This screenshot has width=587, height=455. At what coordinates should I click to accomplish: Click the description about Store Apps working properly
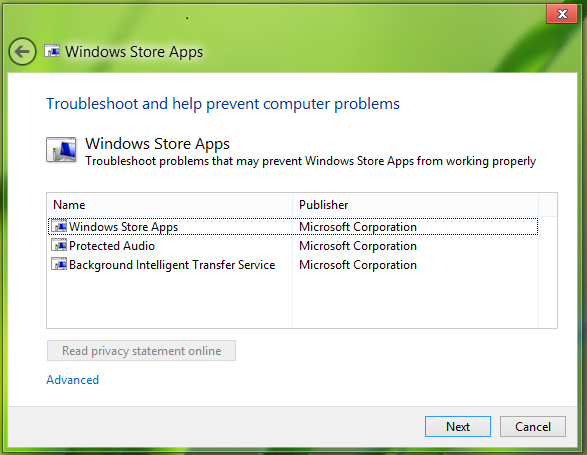tap(311, 161)
